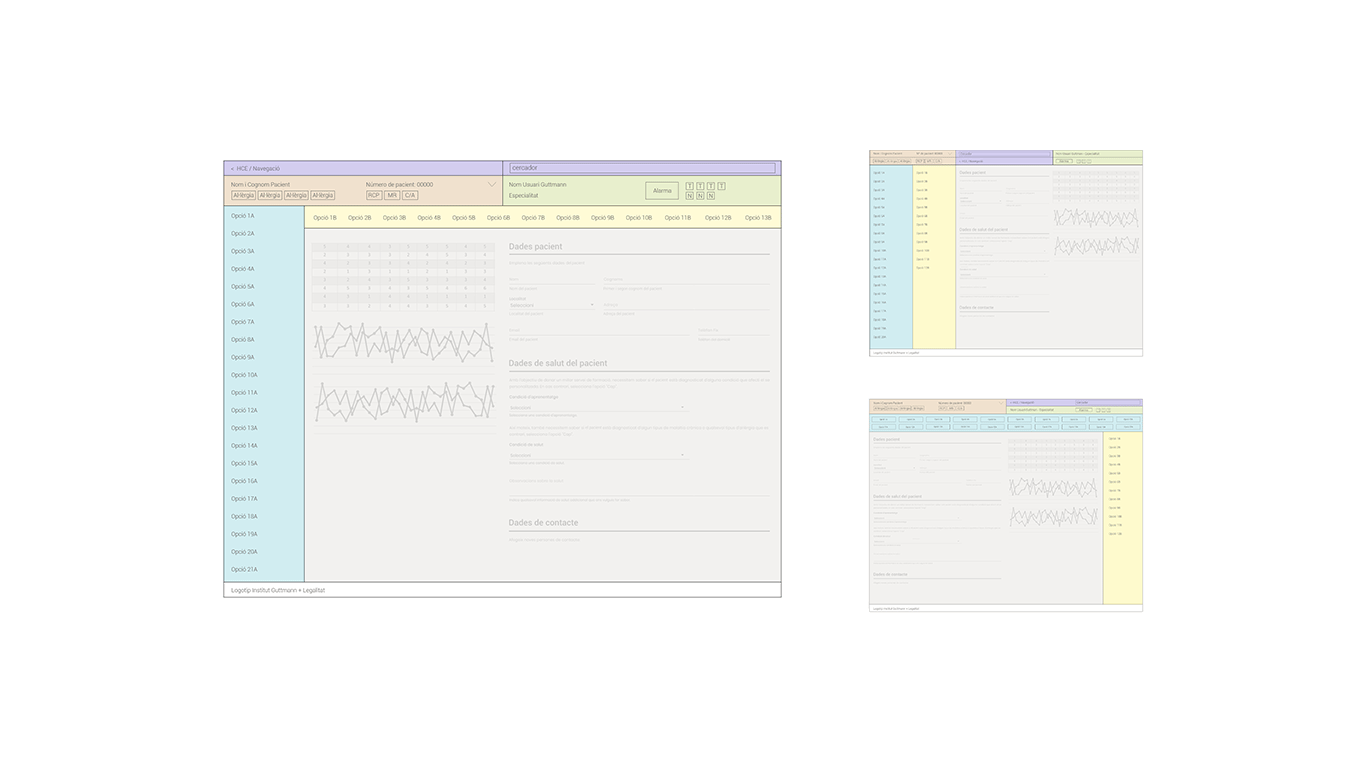Select the Opció 6B tab
Viewport: 1351px width, 760px height.
499,218
